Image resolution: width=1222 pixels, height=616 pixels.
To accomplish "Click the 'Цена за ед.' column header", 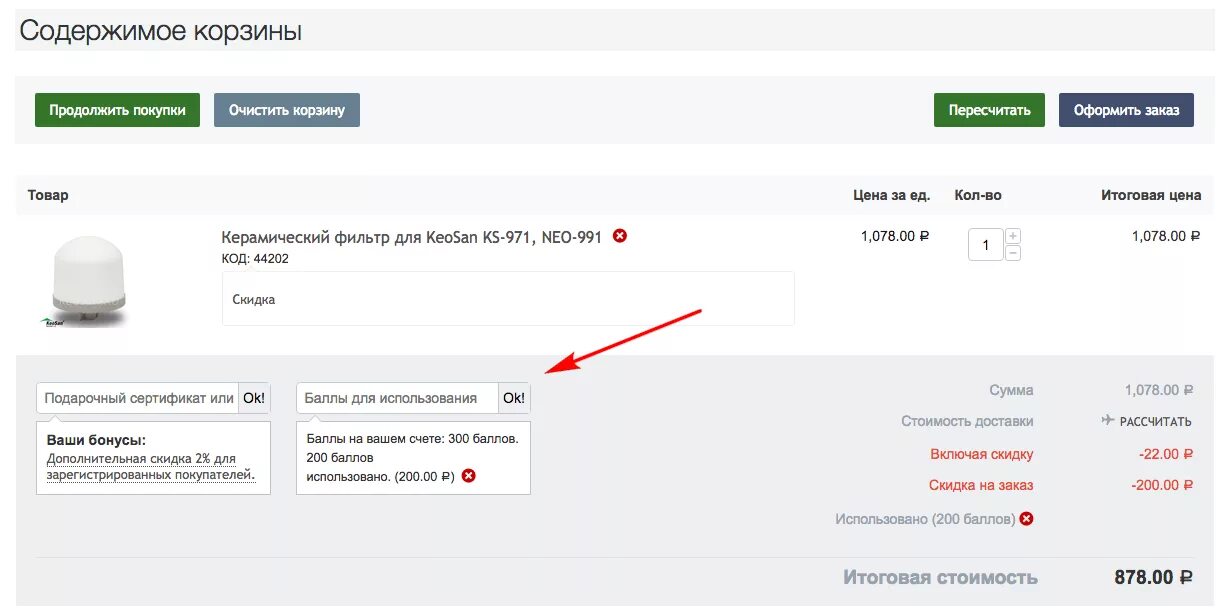I will pyautogui.click(x=891, y=195).
